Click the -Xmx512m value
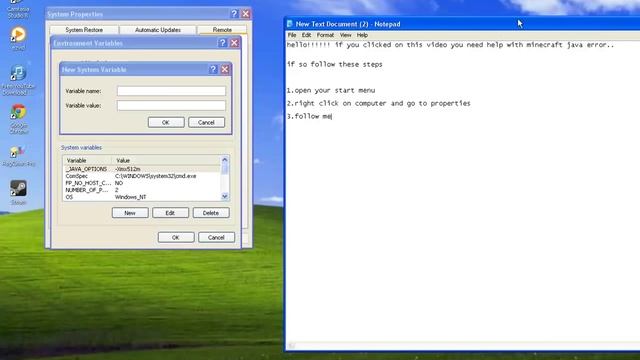Viewport: 640px width, 360px height. click(128, 169)
